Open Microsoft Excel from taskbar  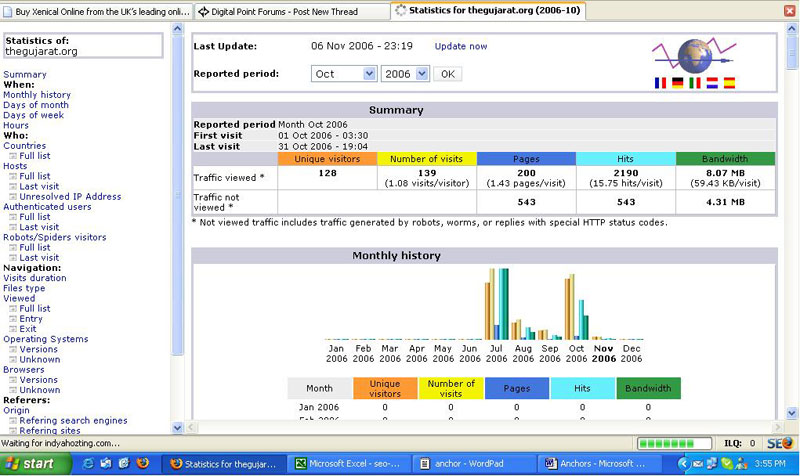[x=348, y=464]
